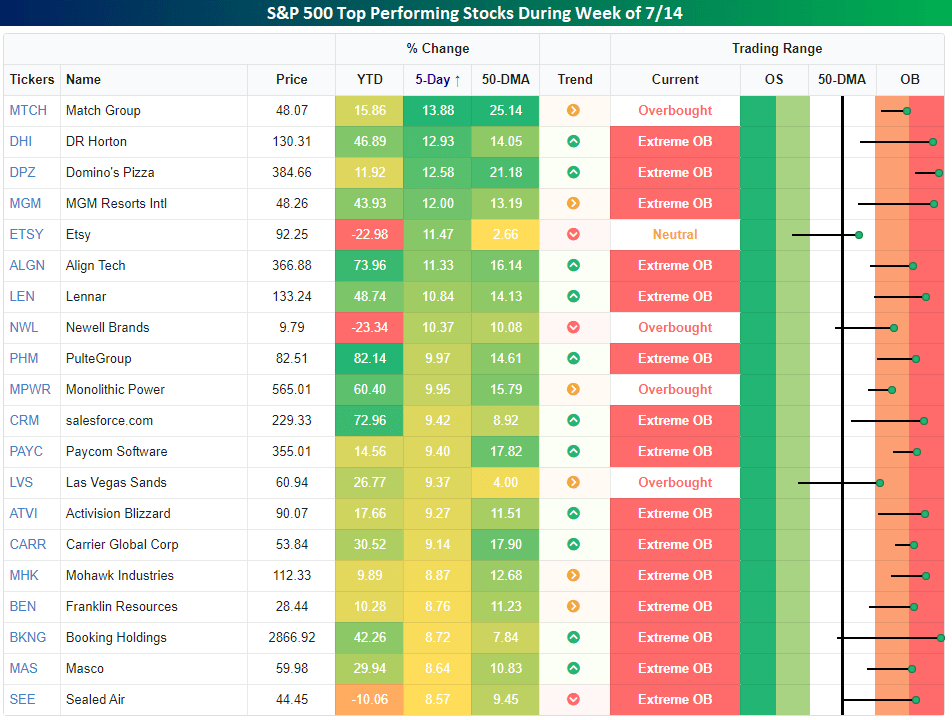Click the green up-trend icon for Align Tech
This screenshot has height=720, width=952.
[573, 265]
